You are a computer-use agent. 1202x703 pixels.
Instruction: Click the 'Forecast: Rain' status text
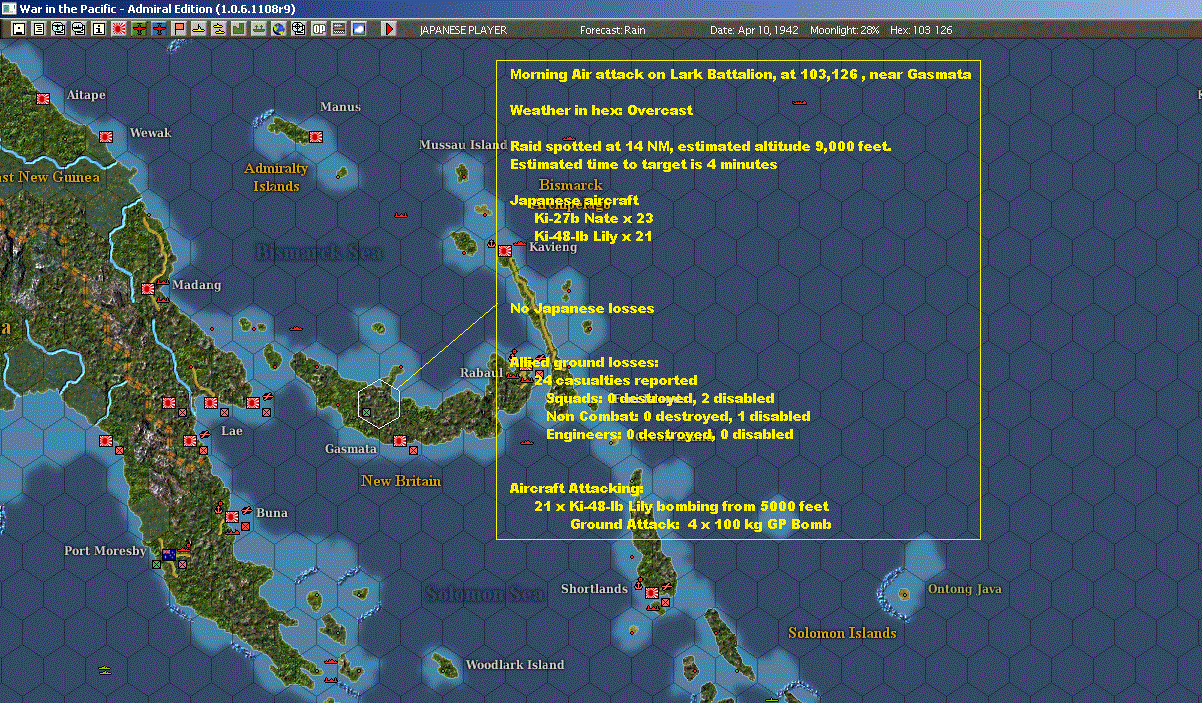[612, 30]
